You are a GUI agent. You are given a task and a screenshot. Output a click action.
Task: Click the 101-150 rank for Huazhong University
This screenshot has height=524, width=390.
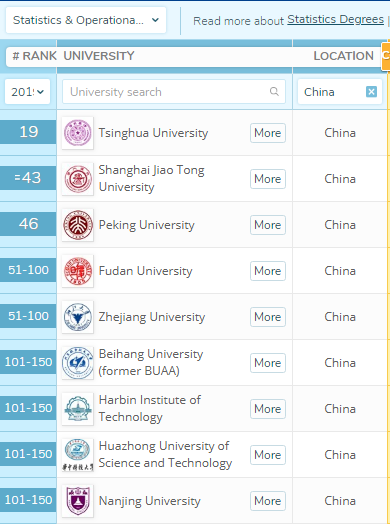coord(28,454)
